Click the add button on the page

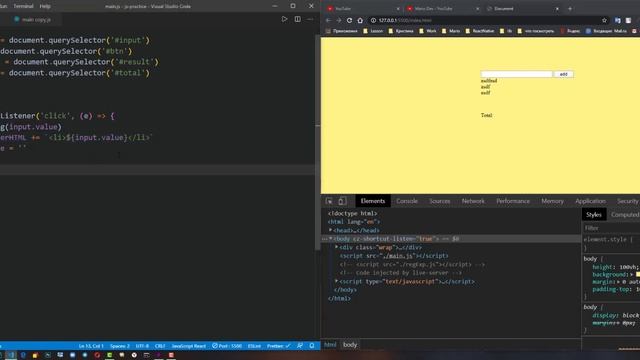[x=564, y=74]
